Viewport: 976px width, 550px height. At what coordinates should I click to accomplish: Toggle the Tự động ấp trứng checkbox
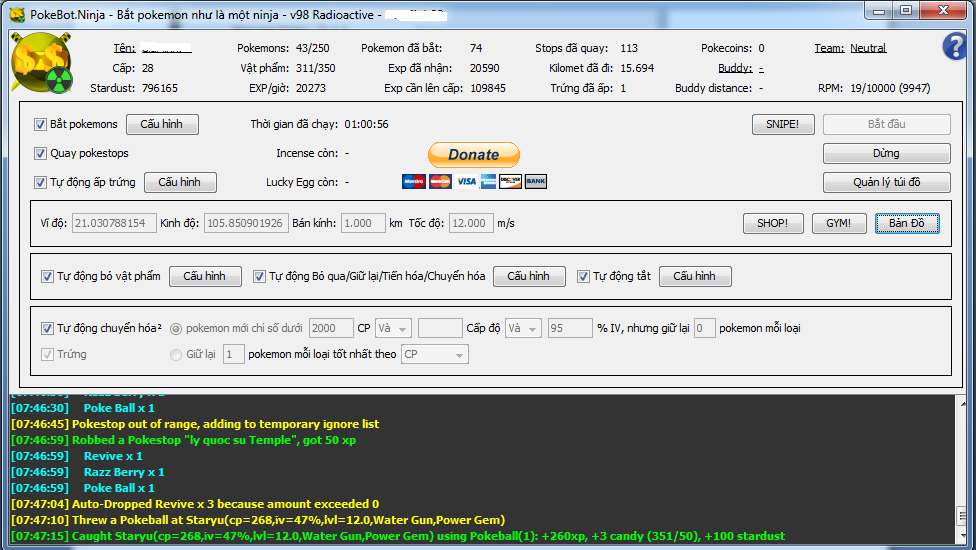pos(40,182)
